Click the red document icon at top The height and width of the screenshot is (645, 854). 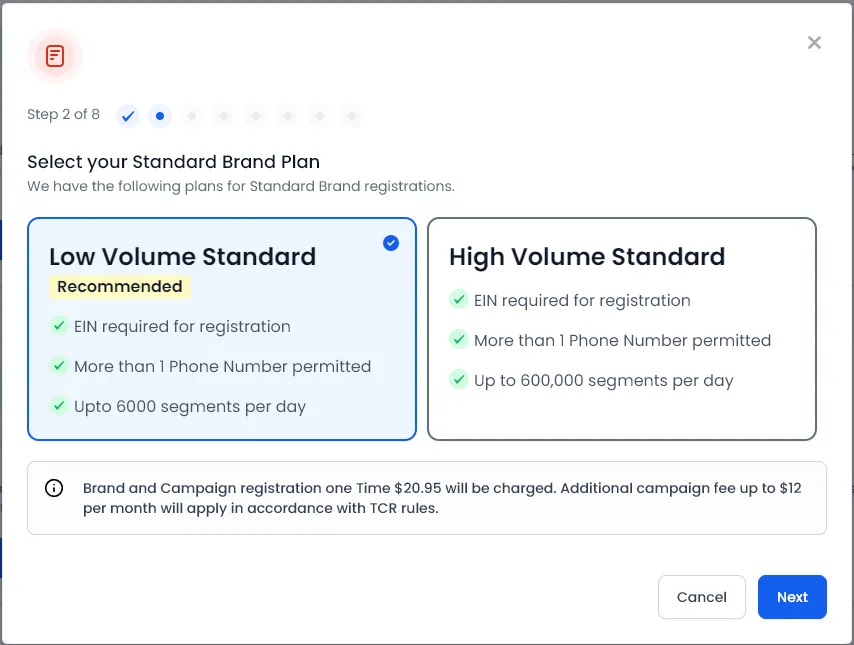55,56
